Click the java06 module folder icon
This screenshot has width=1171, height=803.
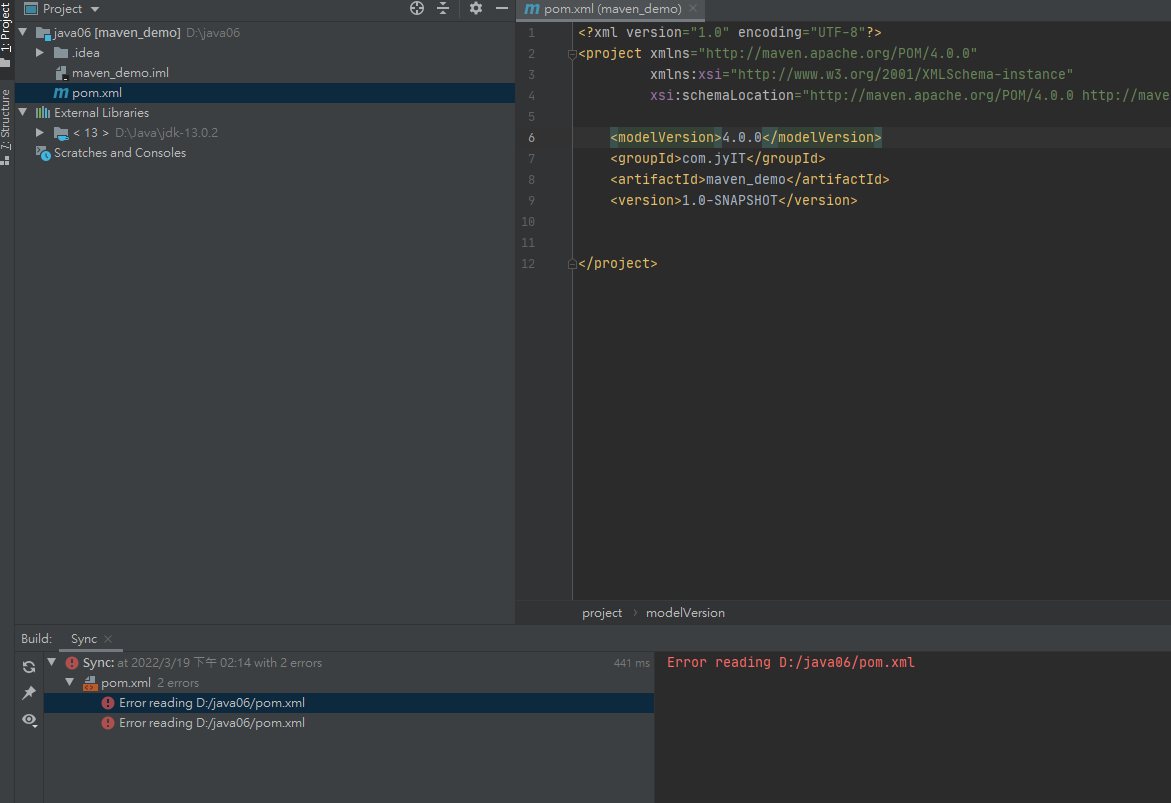[x=43, y=33]
